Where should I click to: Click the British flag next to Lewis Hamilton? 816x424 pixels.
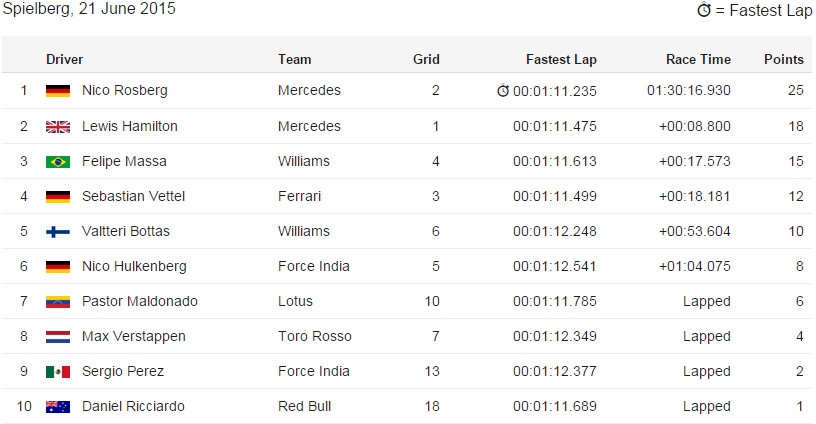pyautogui.click(x=57, y=127)
